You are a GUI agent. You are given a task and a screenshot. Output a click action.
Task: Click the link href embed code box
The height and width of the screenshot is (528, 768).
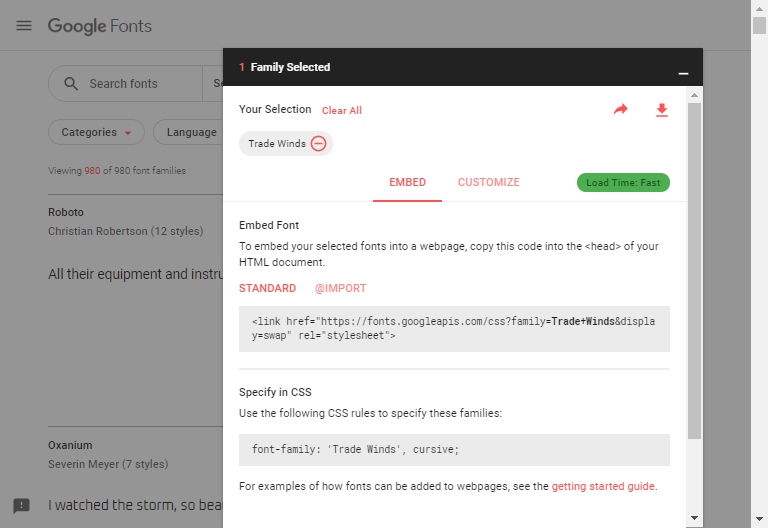(x=454, y=329)
